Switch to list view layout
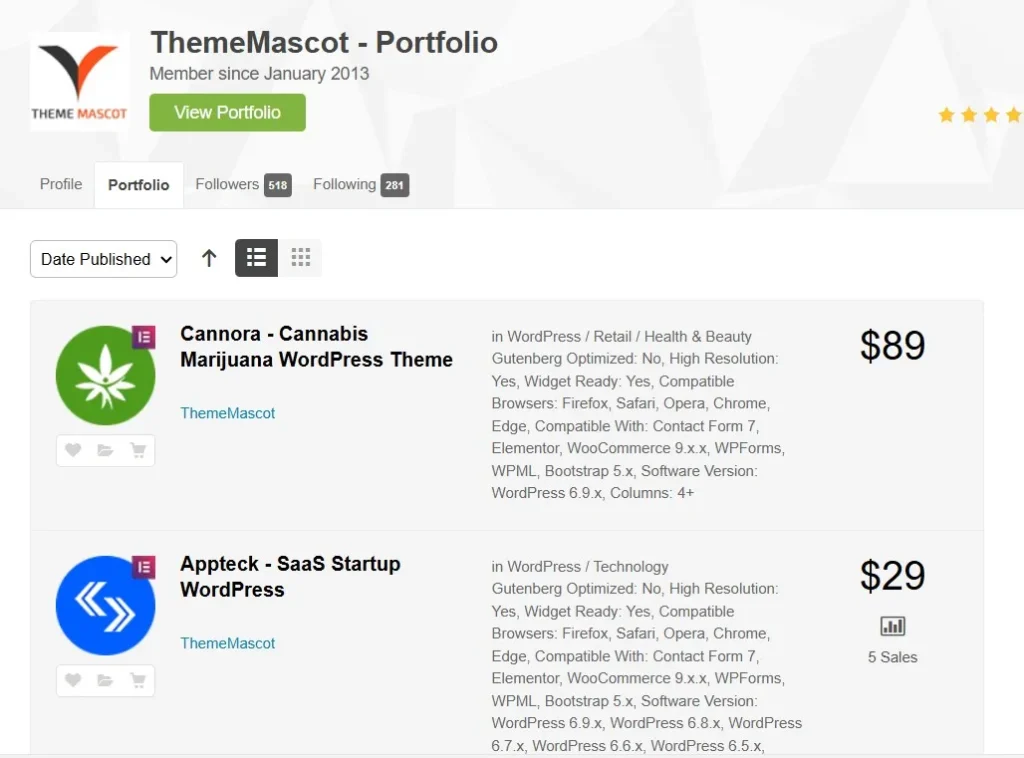The height and width of the screenshot is (758, 1024). pyautogui.click(x=256, y=258)
